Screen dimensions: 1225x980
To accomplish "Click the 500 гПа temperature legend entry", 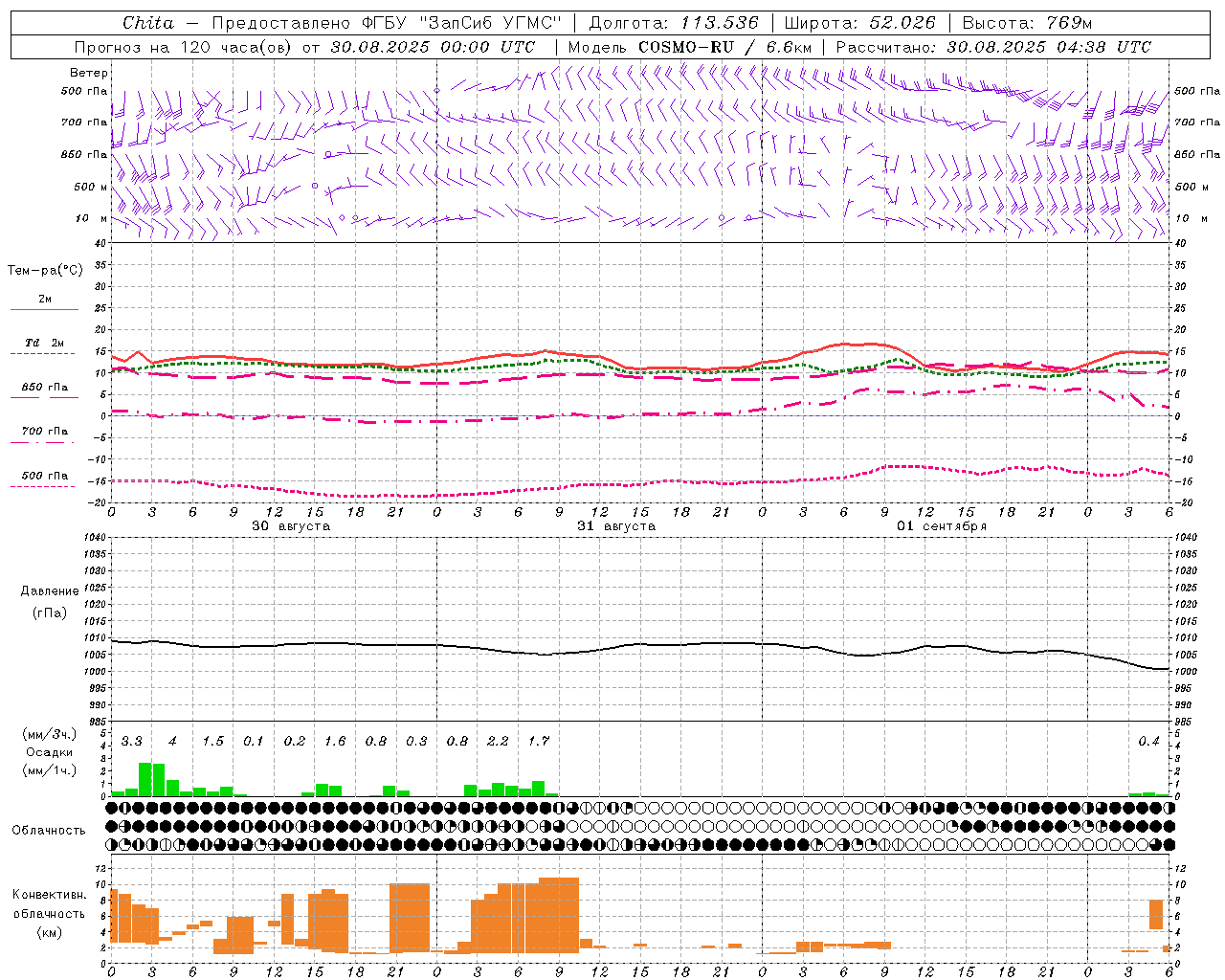I will (45, 476).
